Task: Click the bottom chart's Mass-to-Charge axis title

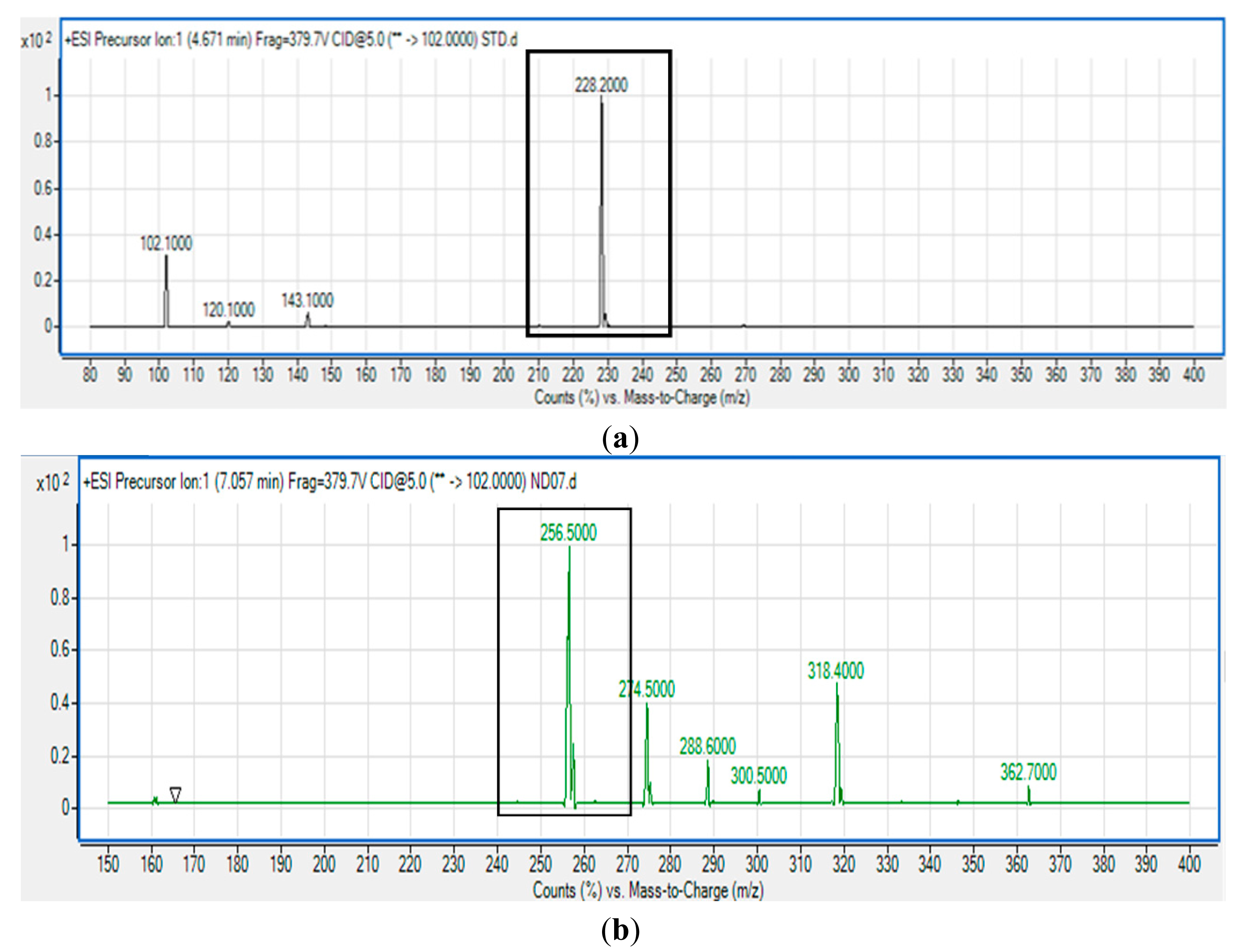Action: click(x=648, y=891)
